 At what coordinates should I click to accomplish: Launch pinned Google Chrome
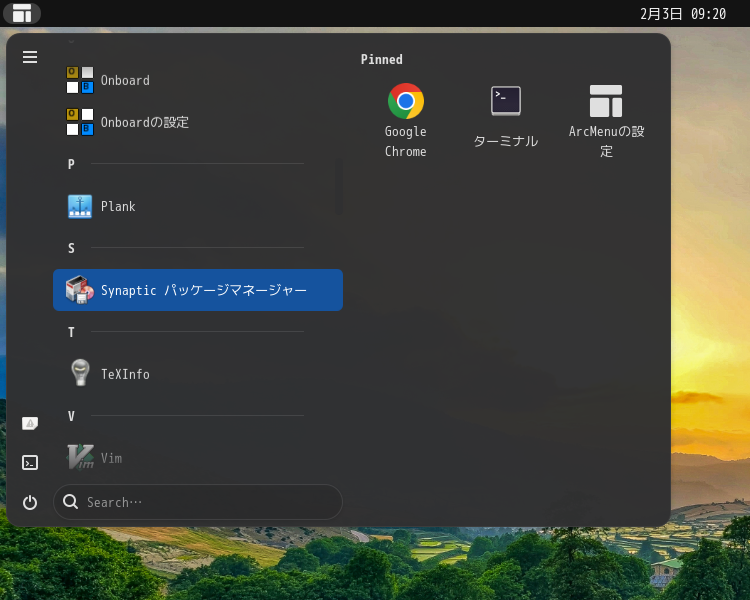406,121
